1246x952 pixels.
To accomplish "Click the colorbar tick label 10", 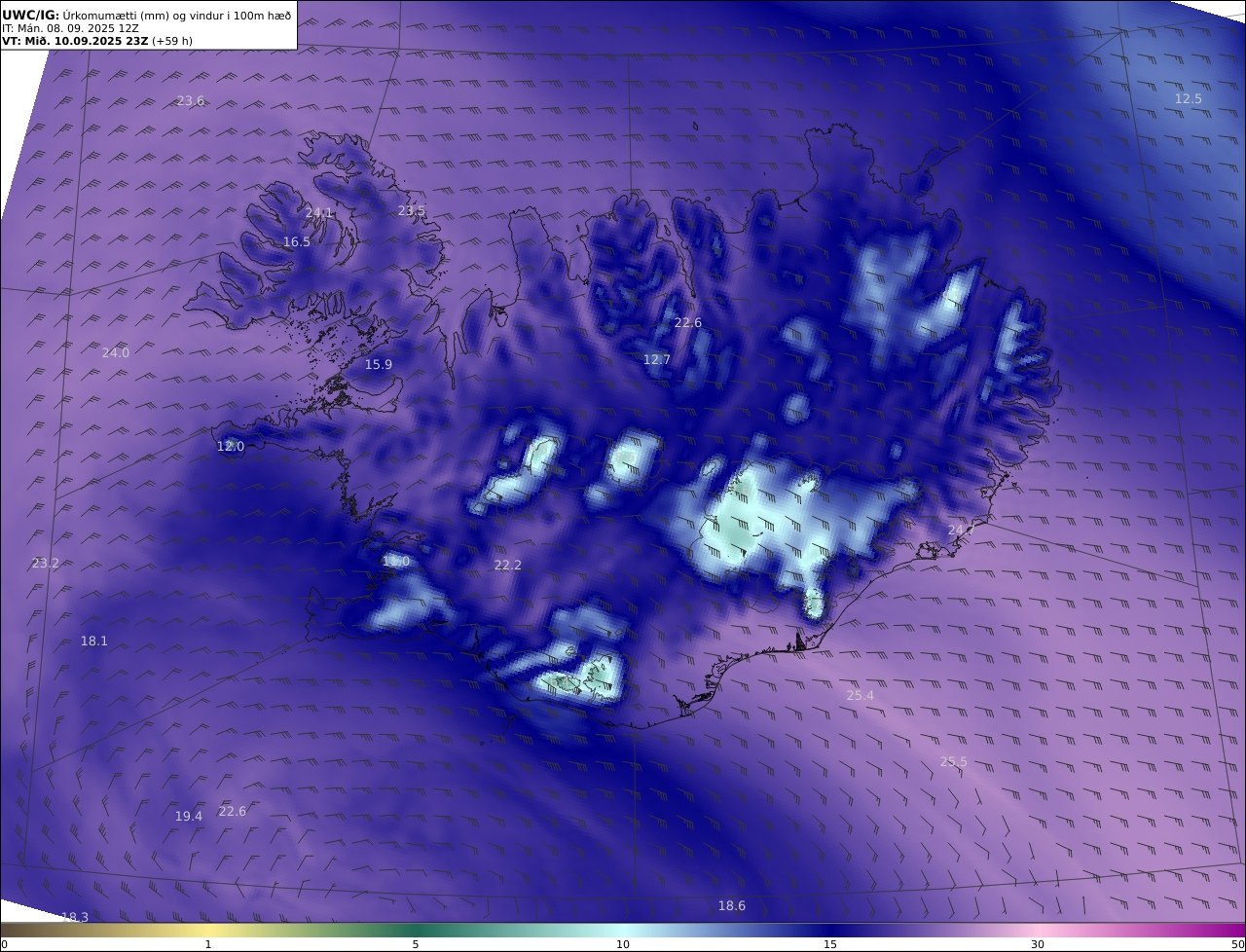I will (623, 945).
